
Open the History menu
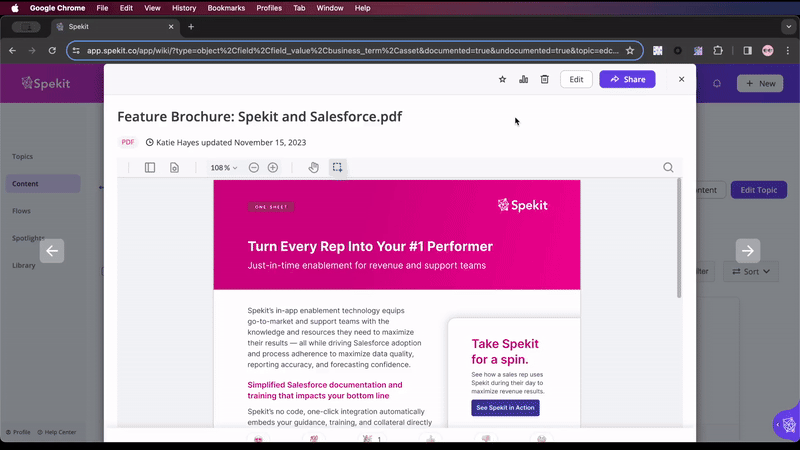[184, 8]
